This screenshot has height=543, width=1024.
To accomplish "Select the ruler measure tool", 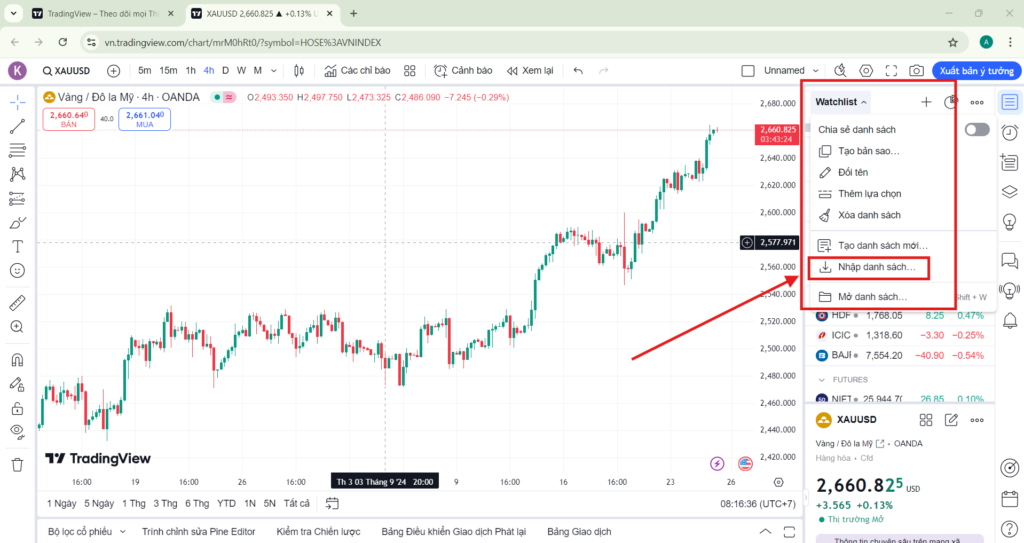I will (x=18, y=303).
